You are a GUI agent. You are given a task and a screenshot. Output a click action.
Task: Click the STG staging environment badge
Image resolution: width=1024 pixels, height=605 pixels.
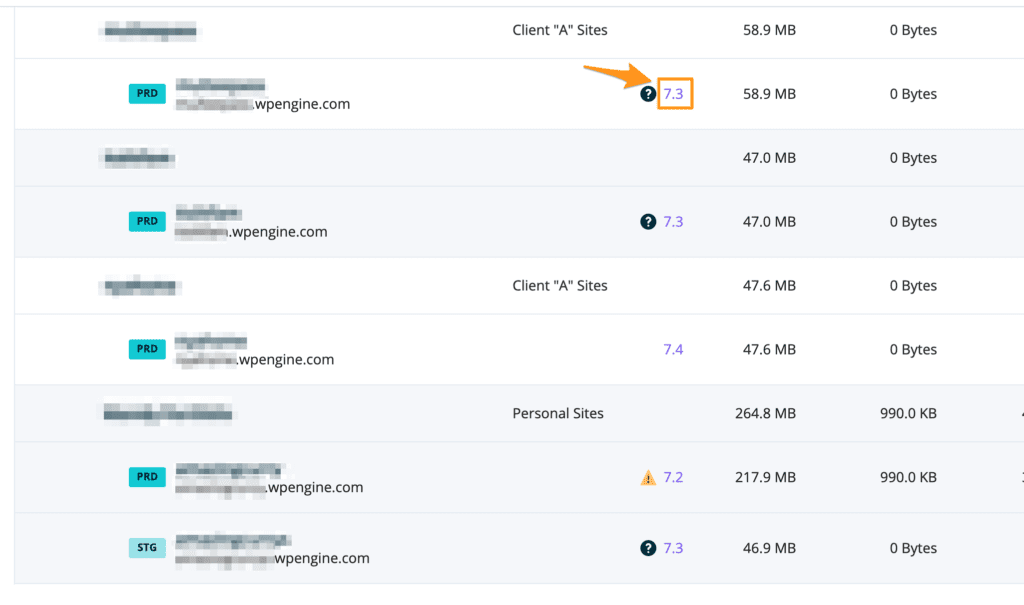click(x=147, y=548)
